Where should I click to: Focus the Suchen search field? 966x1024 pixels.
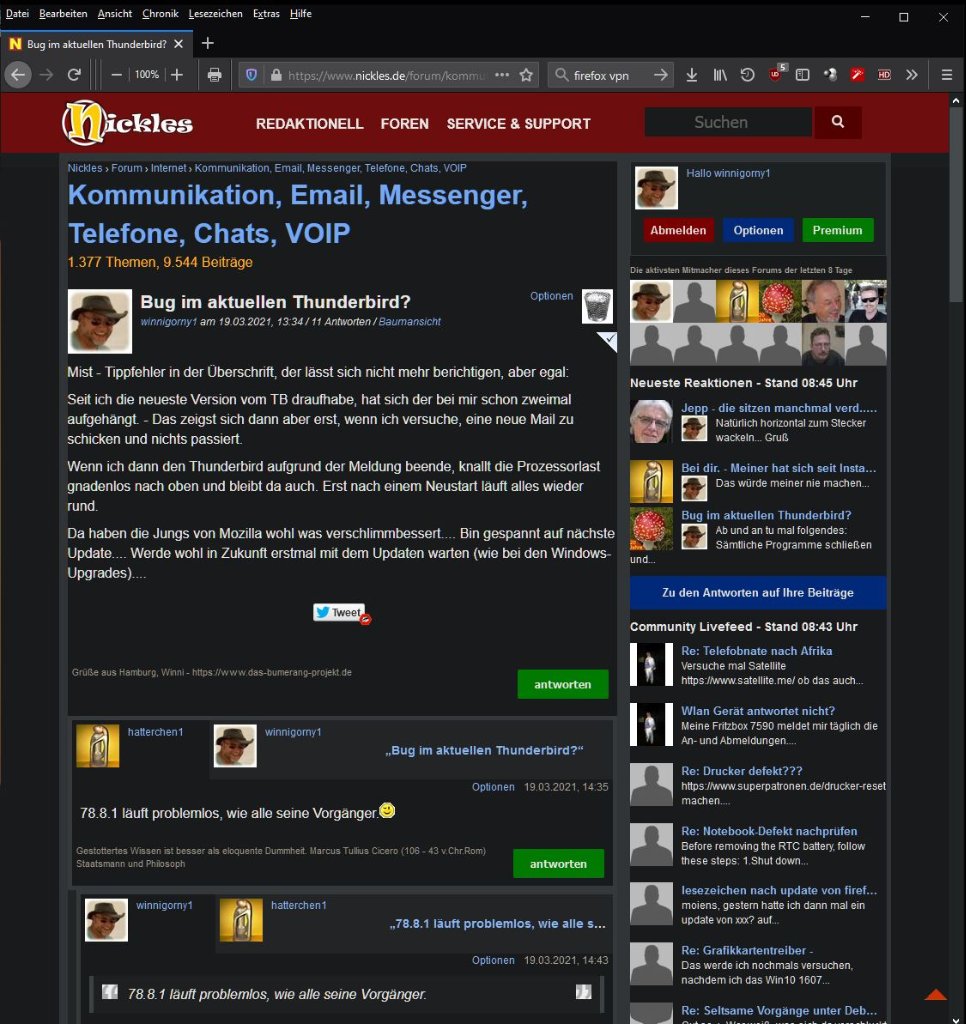click(x=728, y=122)
